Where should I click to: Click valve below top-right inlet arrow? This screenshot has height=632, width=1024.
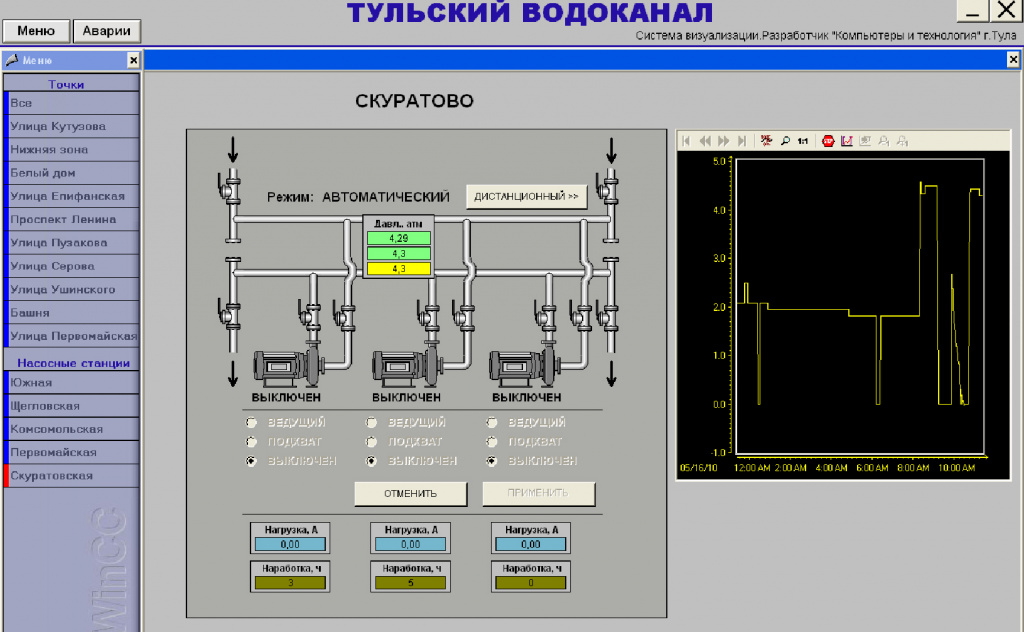(x=608, y=190)
